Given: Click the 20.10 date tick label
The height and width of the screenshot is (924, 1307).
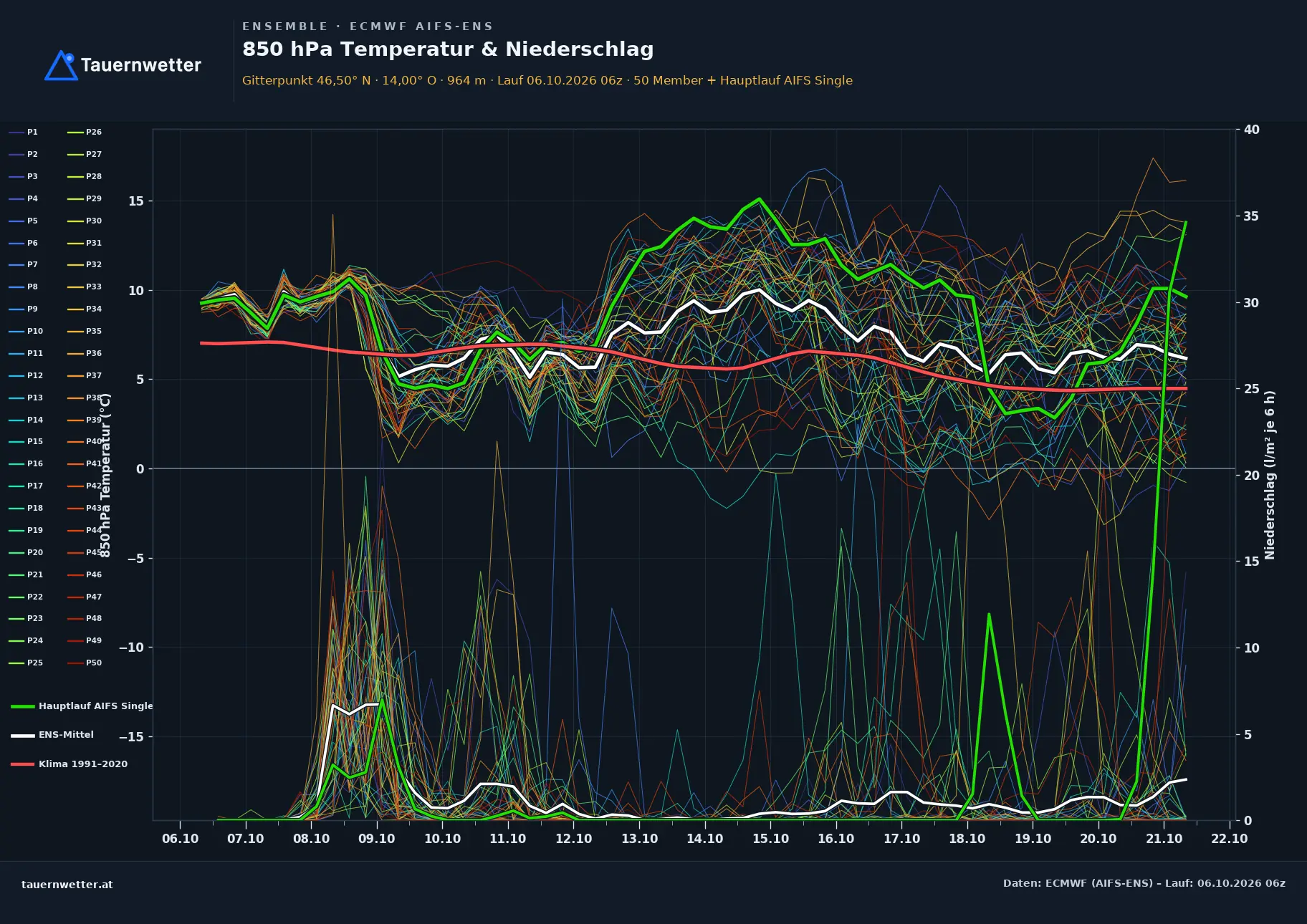Looking at the screenshot, I should click(1098, 839).
